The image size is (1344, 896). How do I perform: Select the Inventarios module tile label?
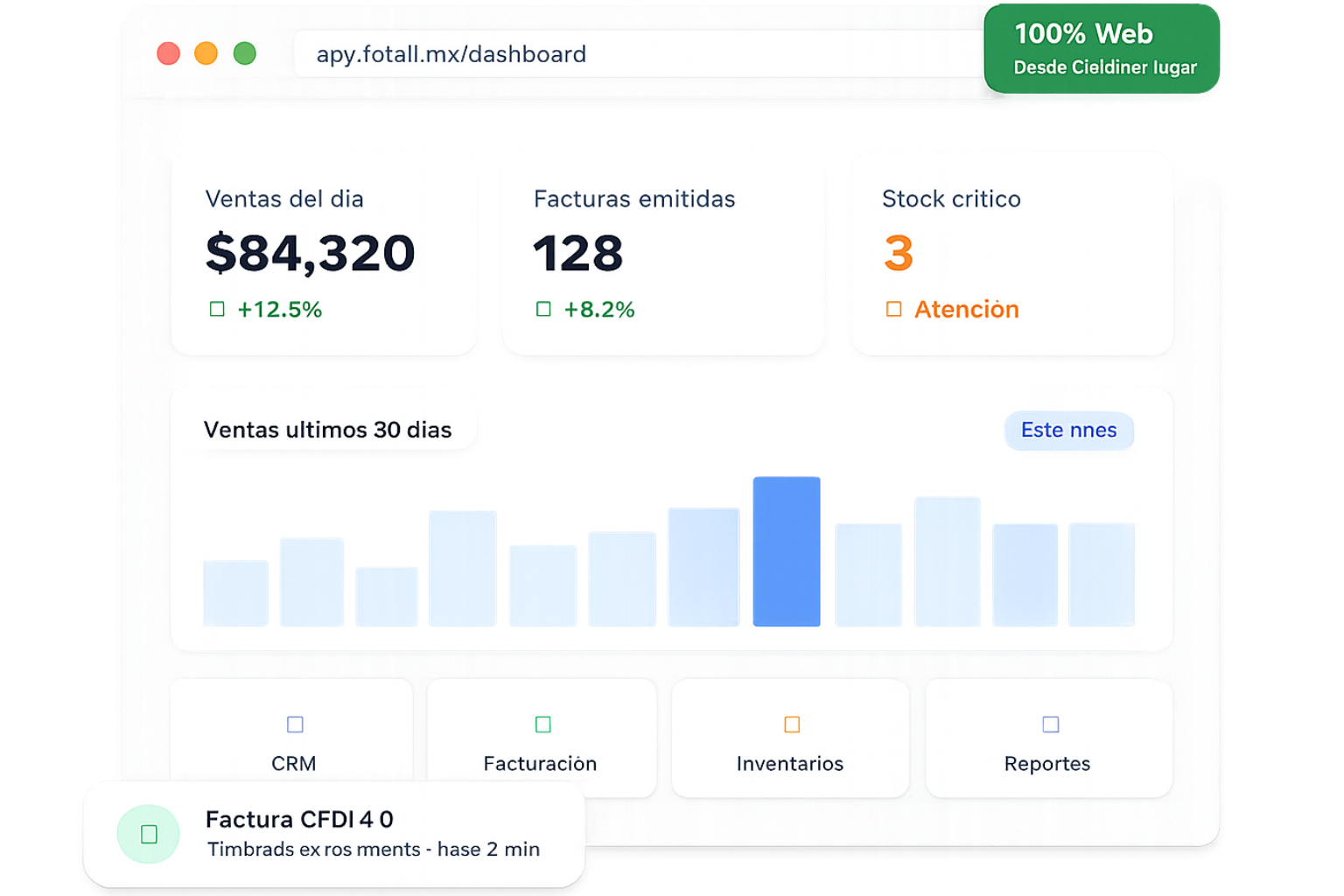(789, 764)
